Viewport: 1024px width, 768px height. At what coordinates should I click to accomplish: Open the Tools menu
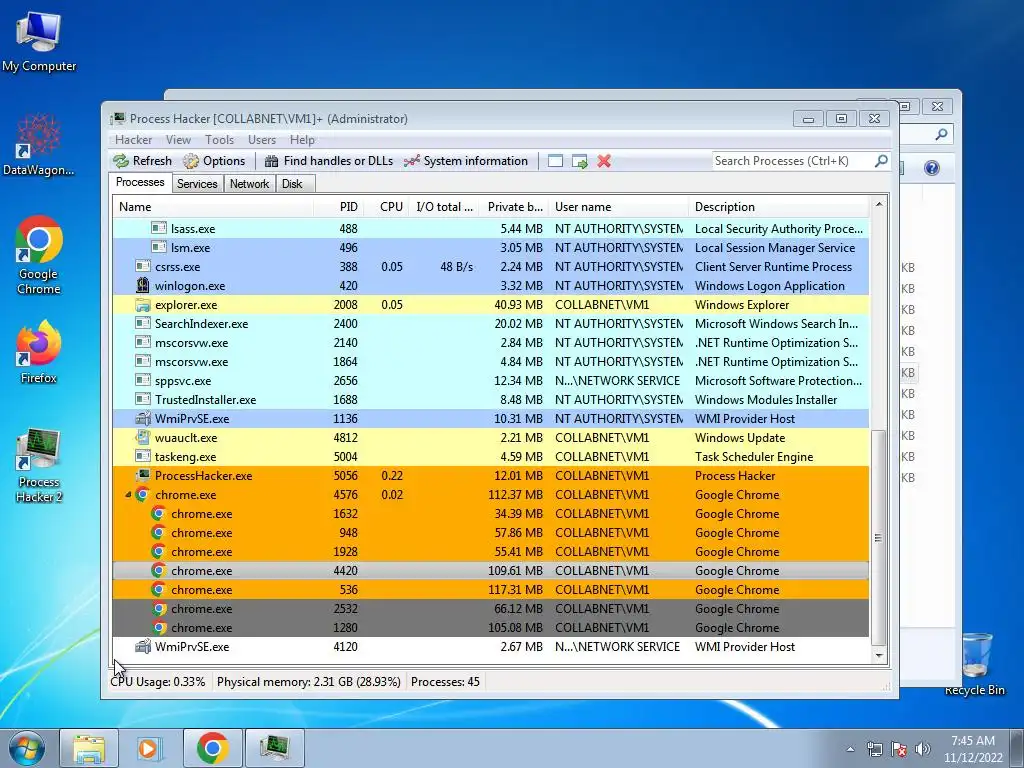coord(219,140)
